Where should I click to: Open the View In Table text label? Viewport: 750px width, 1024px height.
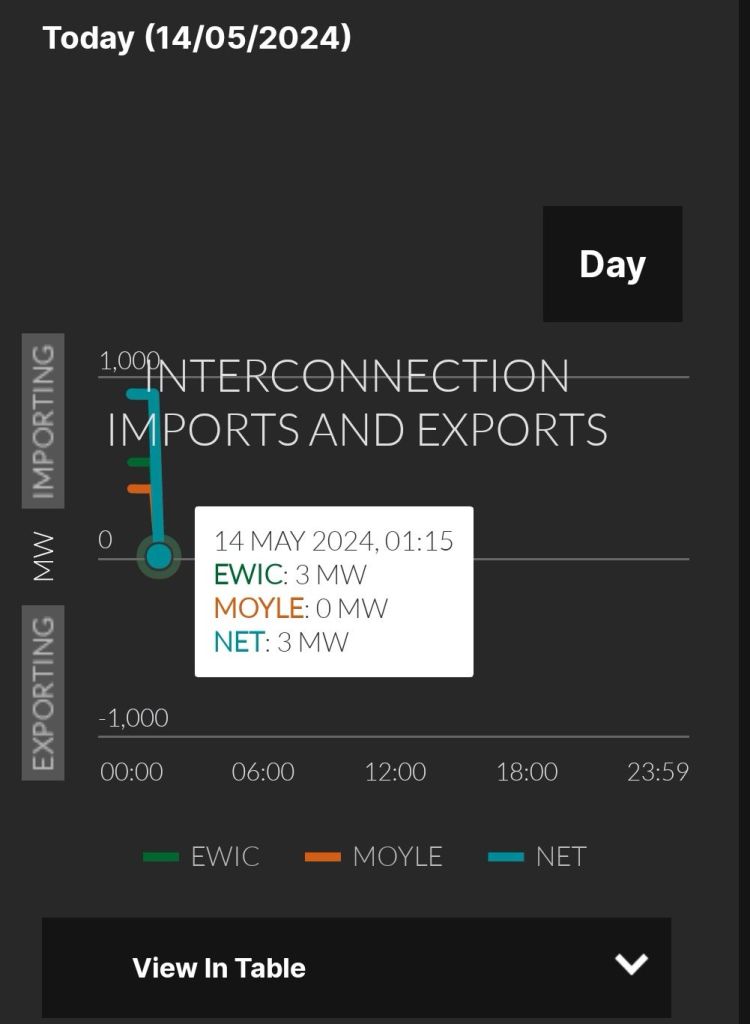pos(219,968)
